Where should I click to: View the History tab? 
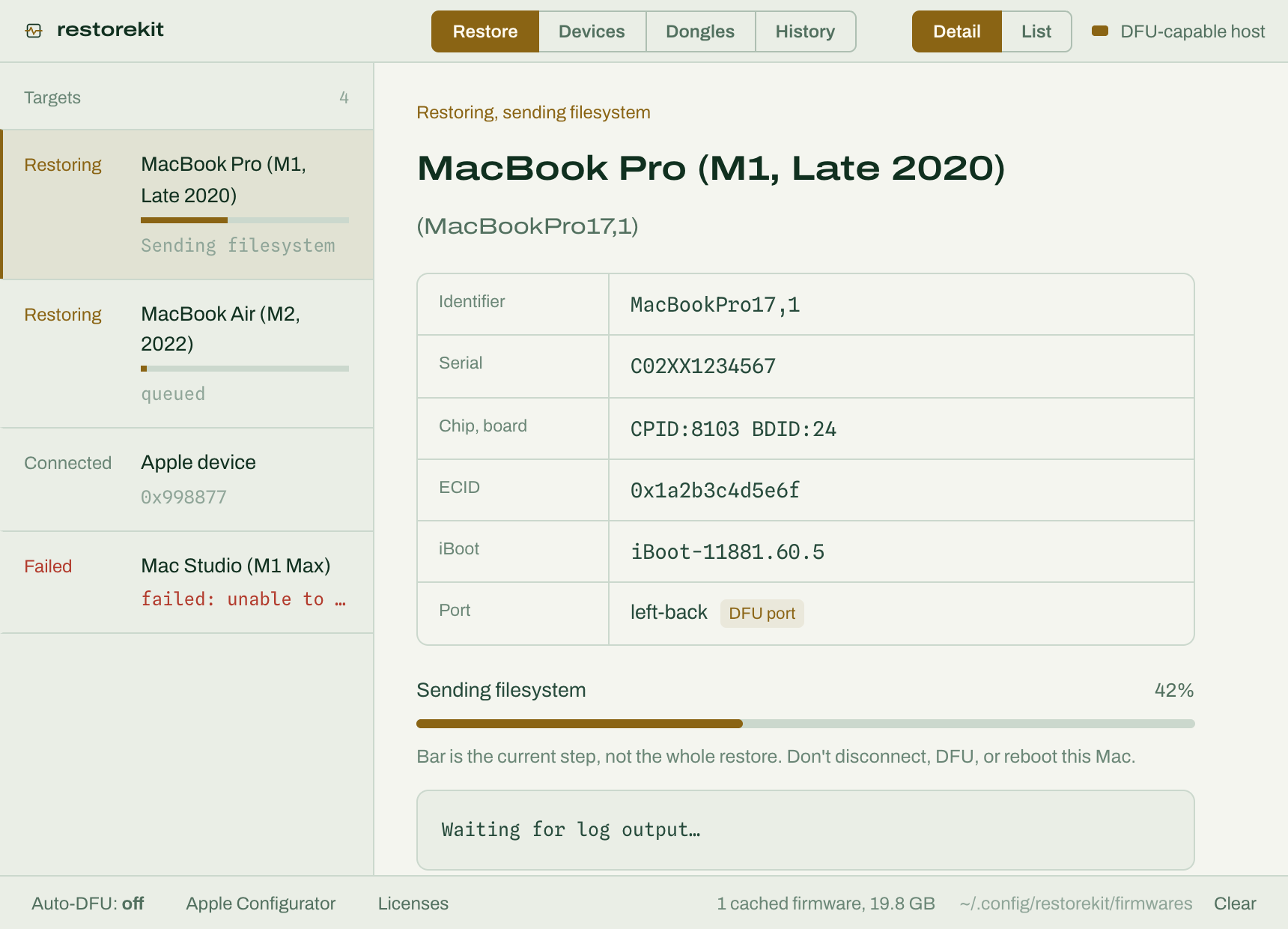805,31
